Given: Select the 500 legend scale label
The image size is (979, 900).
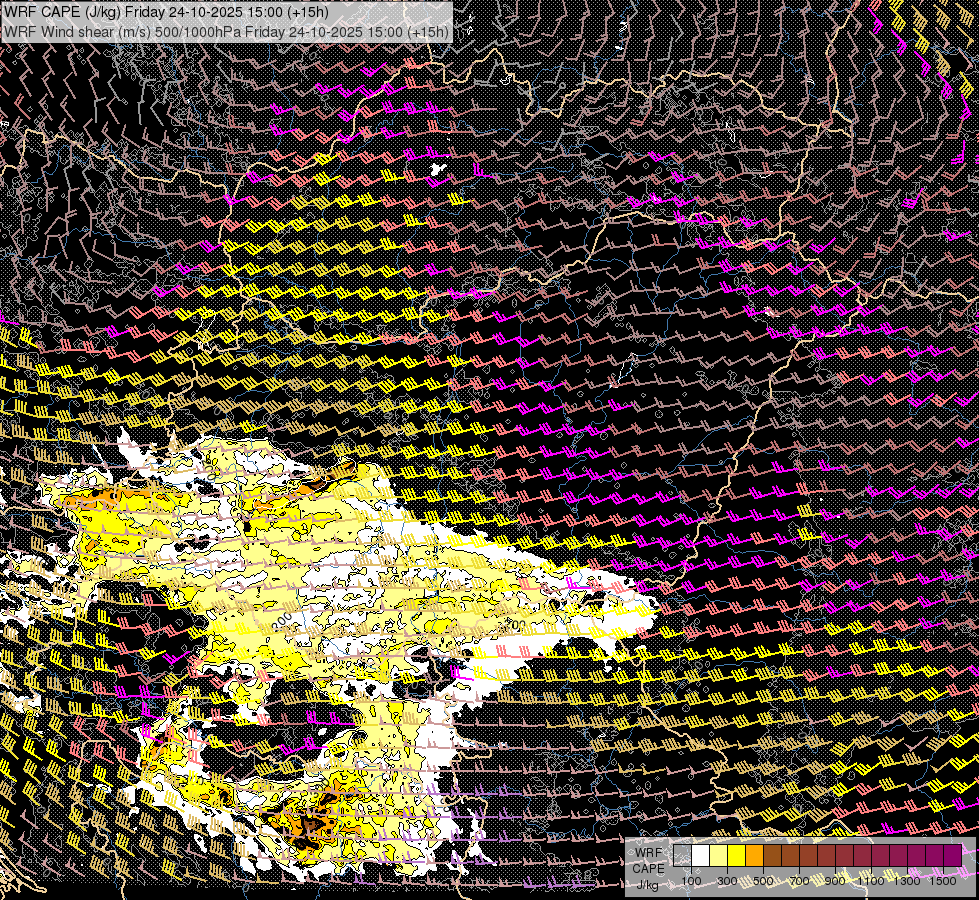Looking at the screenshot, I should coord(763,881).
